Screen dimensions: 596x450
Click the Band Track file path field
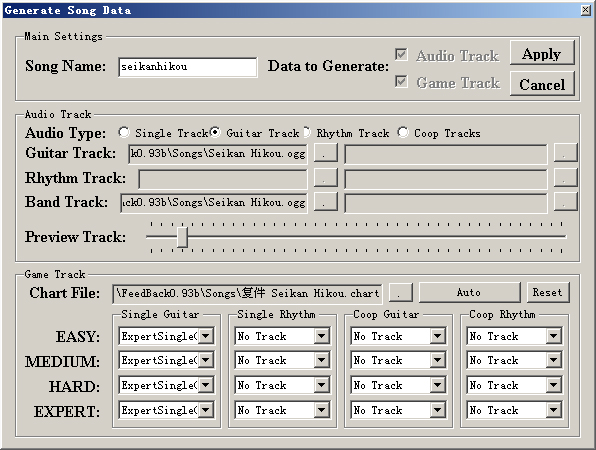pos(214,203)
